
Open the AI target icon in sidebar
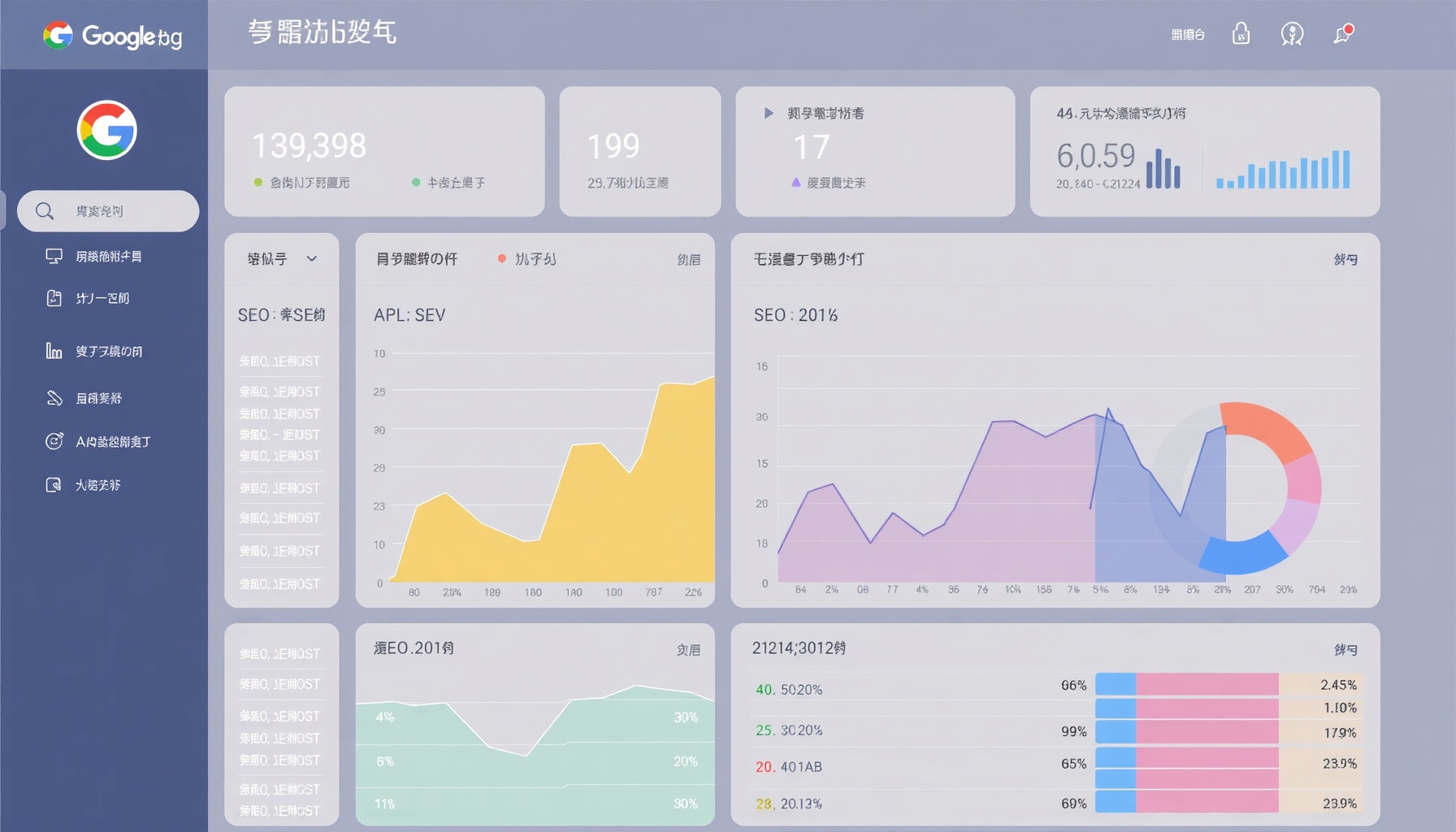[52, 440]
